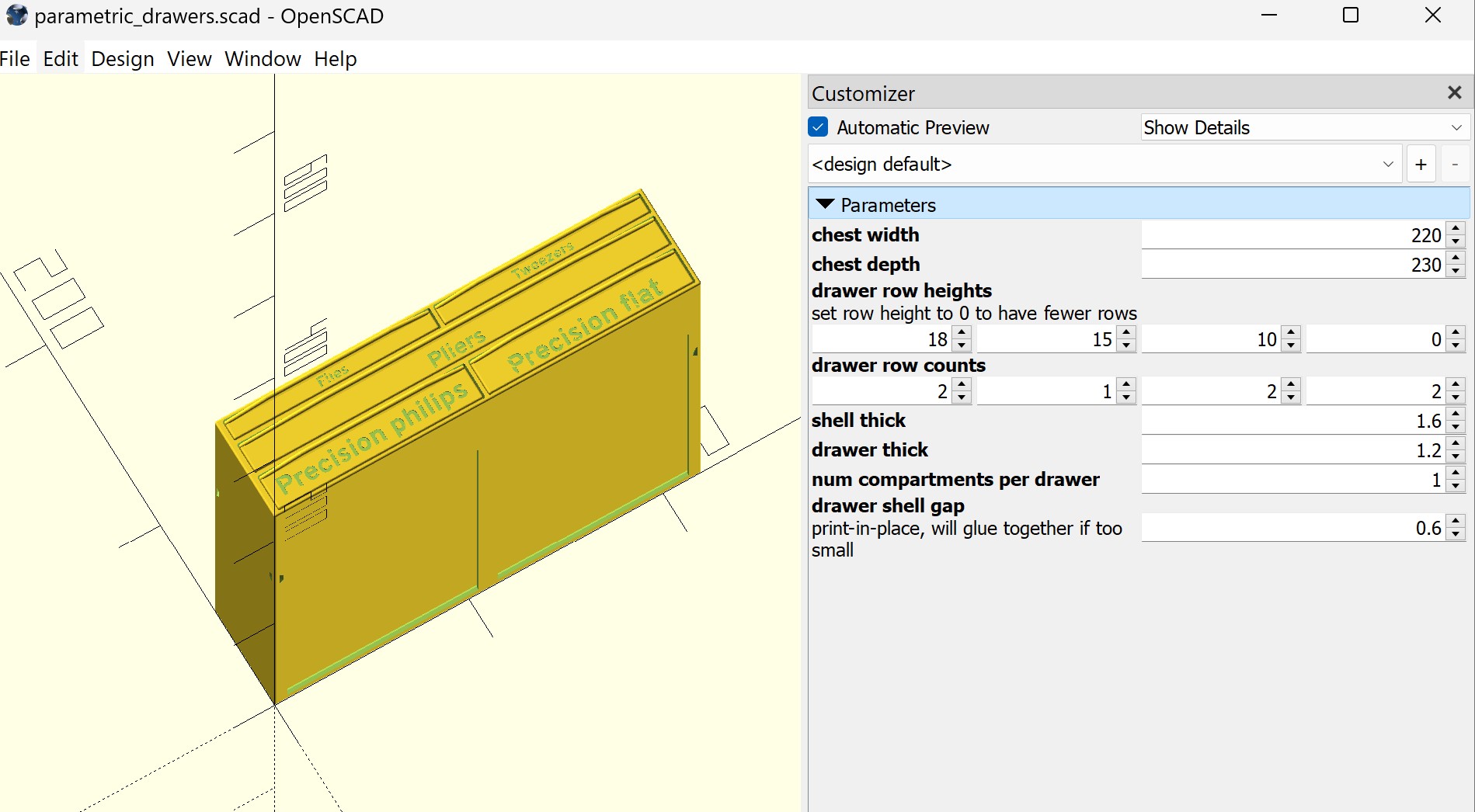Decrease the fourth drawer row count
This screenshot has height=812, width=1475.
point(1456,398)
